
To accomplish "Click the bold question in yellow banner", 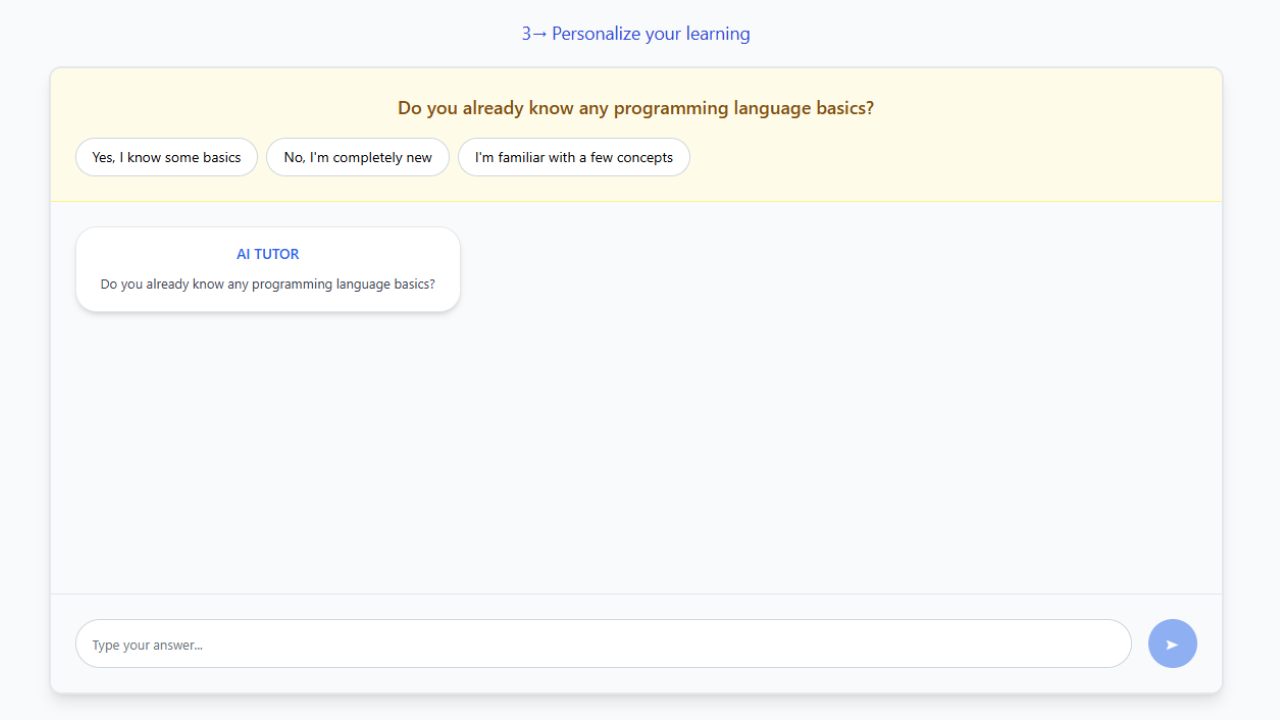I will coord(635,108).
